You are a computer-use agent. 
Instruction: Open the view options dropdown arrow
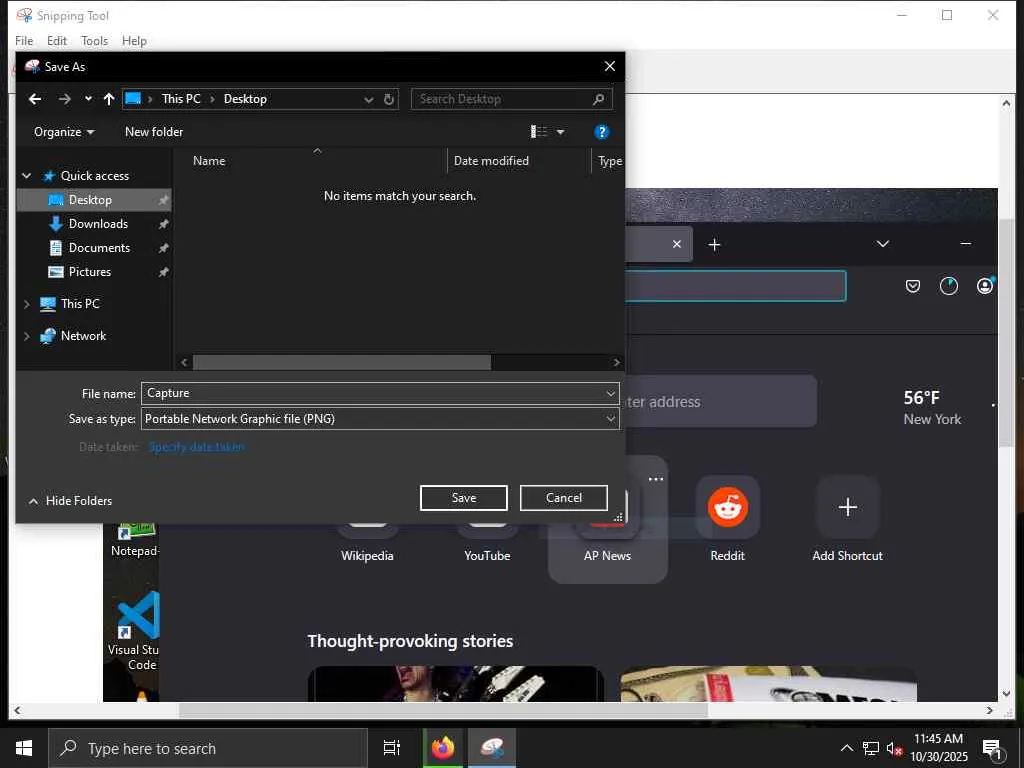[x=560, y=132]
